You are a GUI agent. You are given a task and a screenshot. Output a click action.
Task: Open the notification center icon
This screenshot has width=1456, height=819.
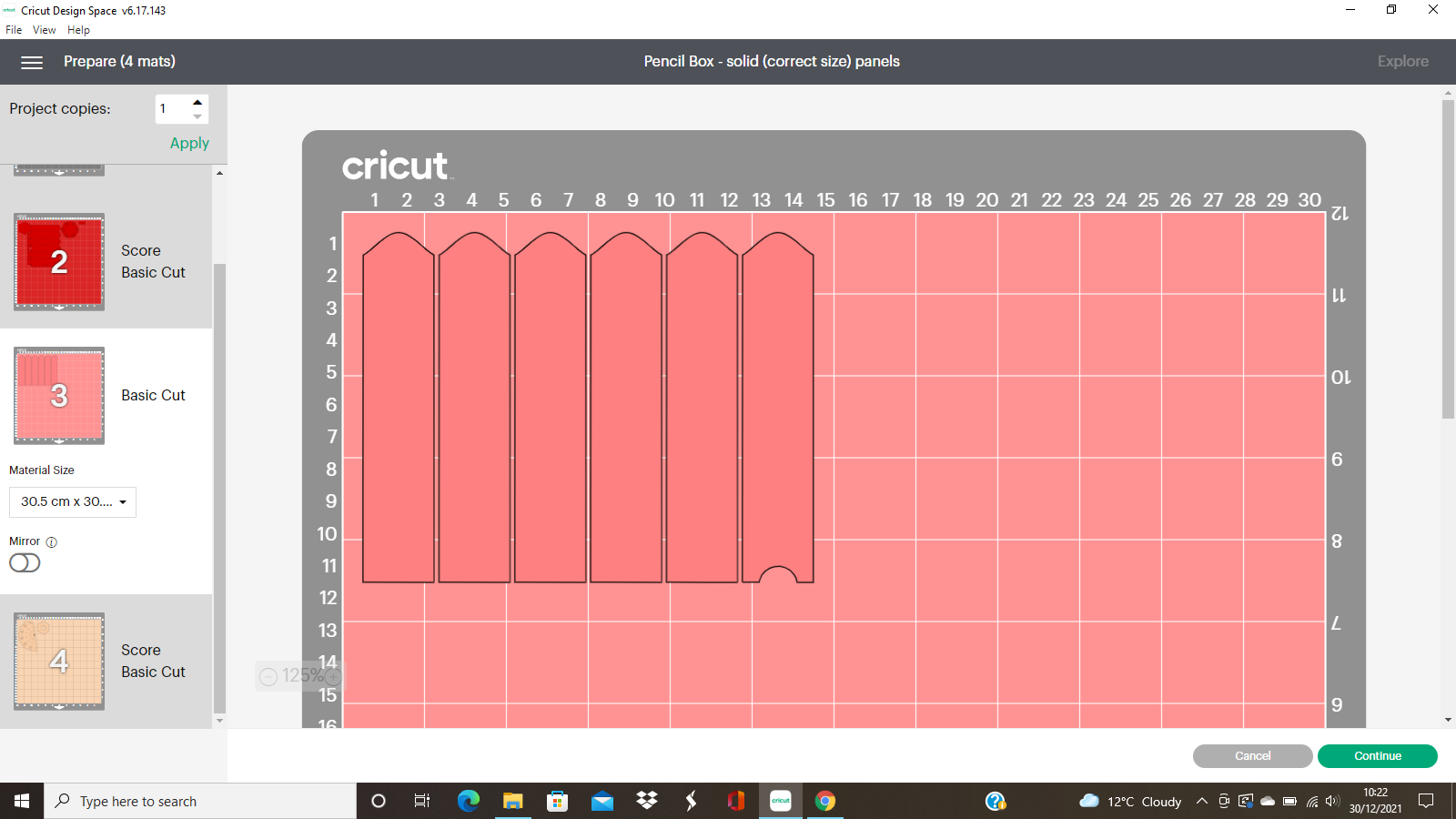tap(1426, 801)
